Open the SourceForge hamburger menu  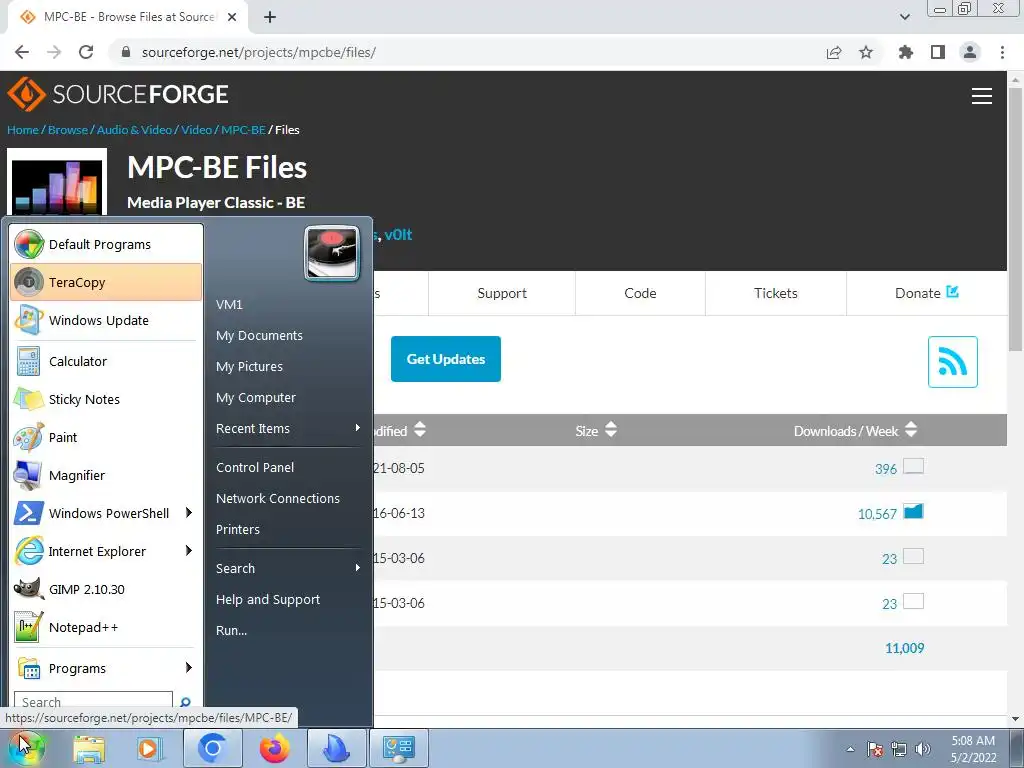982,96
